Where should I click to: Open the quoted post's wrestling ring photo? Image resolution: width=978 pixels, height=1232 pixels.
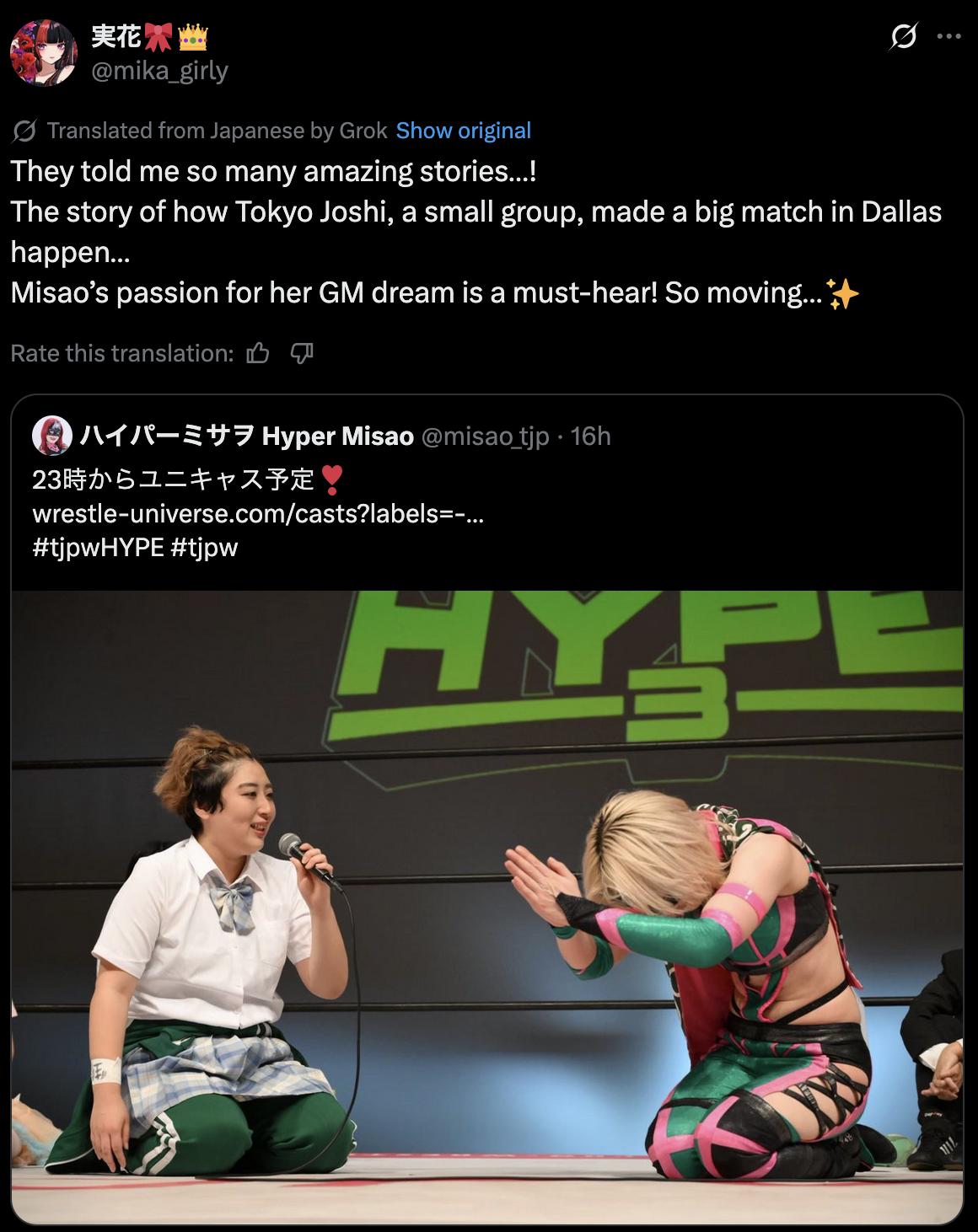coord(487,907)
